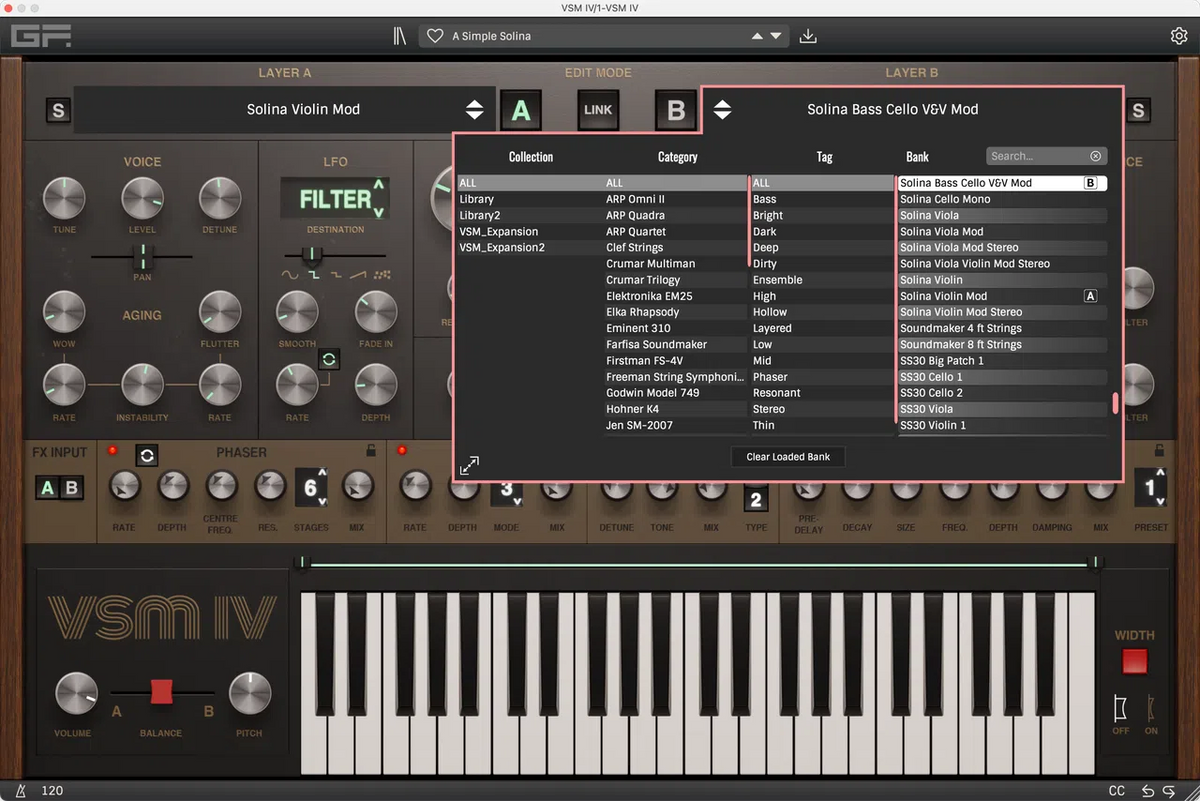1200x801 pixels.
Task: Favorite the preset with the heart icon
Action: pyautogui.click(x=435, y=35)
